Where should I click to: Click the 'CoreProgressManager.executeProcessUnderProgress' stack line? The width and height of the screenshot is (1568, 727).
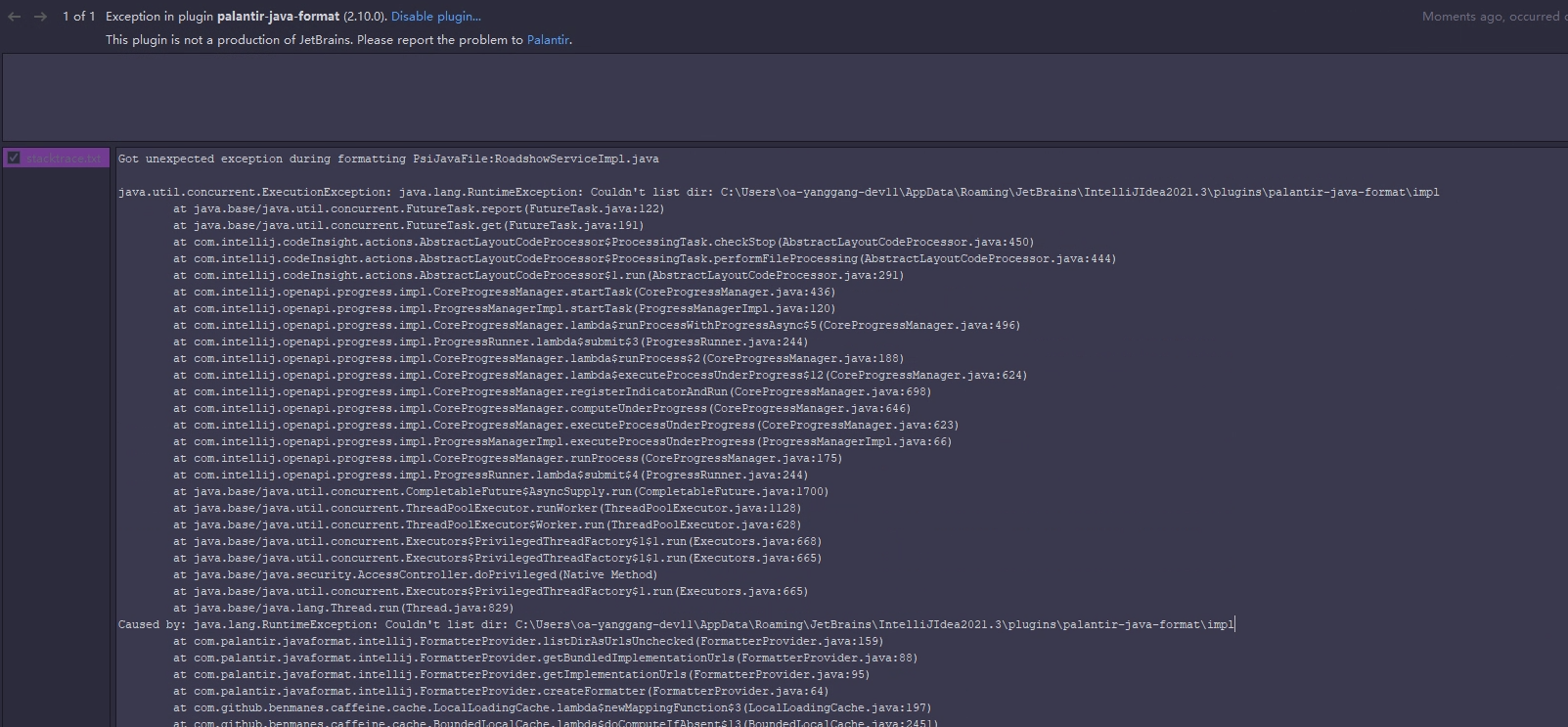[x=566, y=425]
